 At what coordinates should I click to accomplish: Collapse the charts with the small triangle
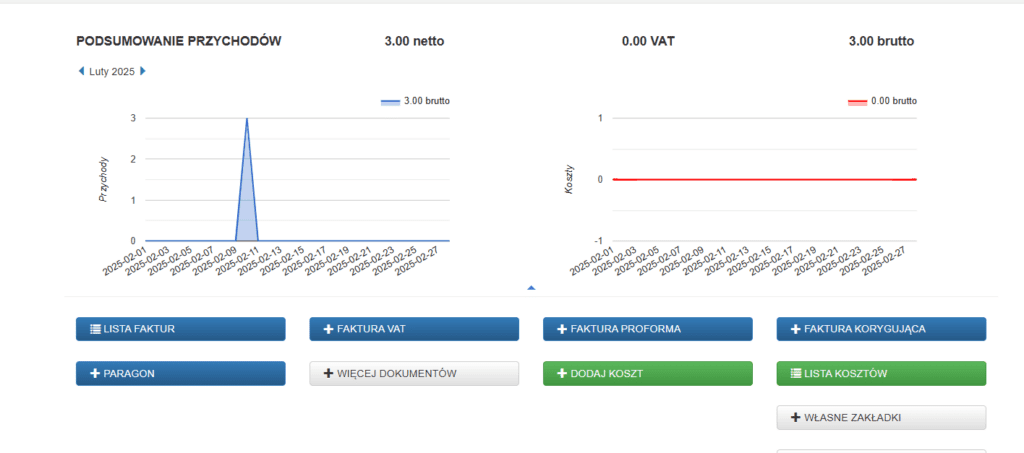[531, 288]
